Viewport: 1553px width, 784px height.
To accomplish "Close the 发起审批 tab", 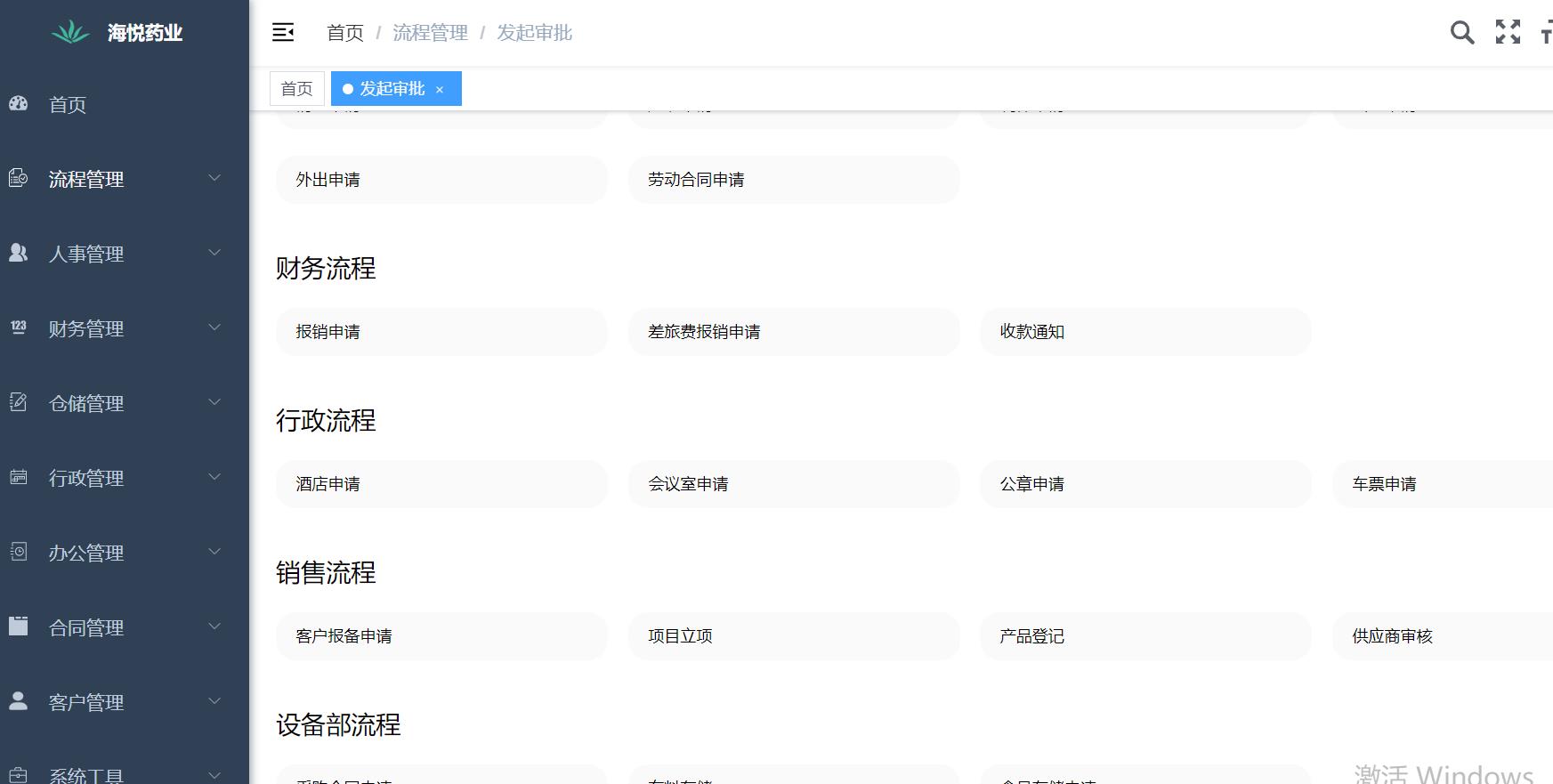I will click(440, 90).
